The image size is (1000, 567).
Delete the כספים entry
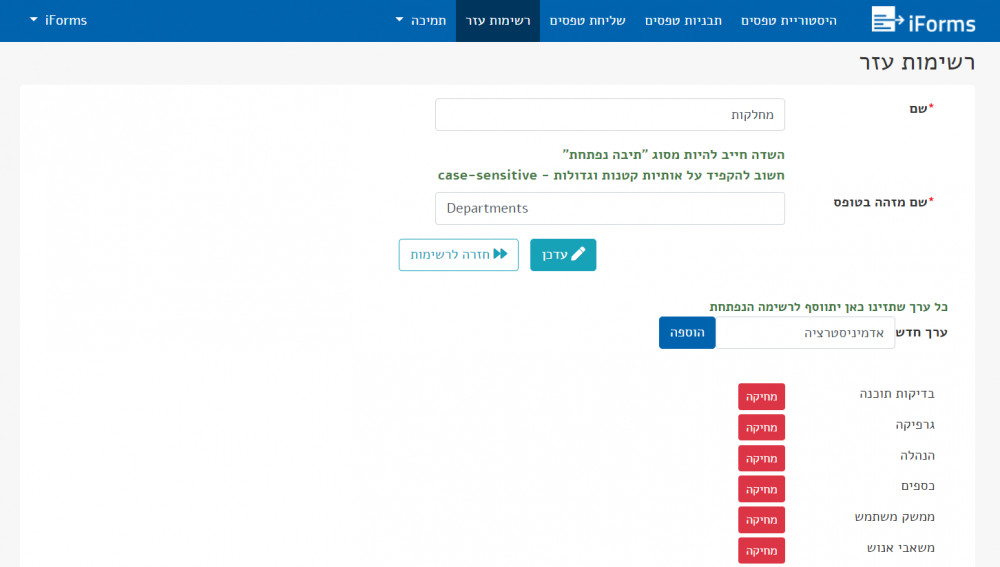[761, 489]
